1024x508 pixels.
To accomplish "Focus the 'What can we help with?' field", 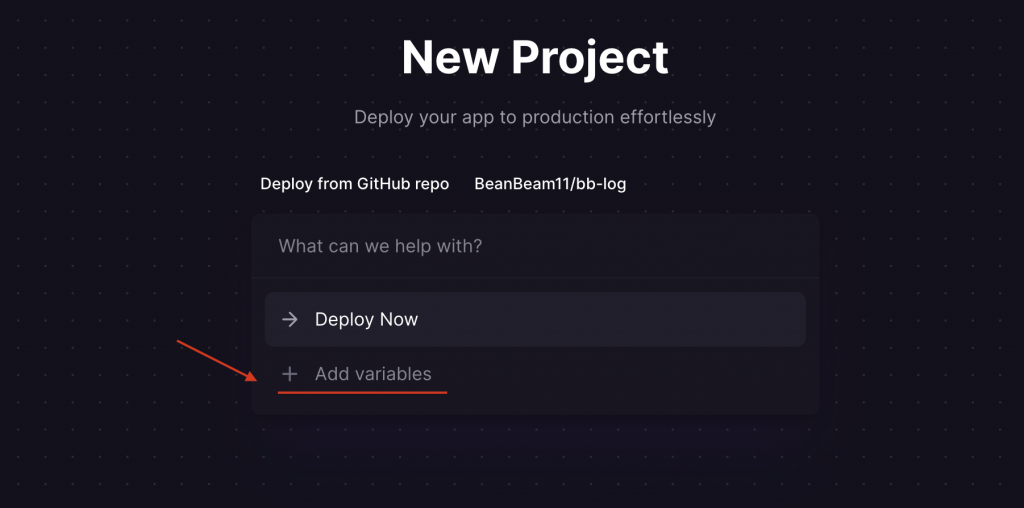I will coord(535,246).
